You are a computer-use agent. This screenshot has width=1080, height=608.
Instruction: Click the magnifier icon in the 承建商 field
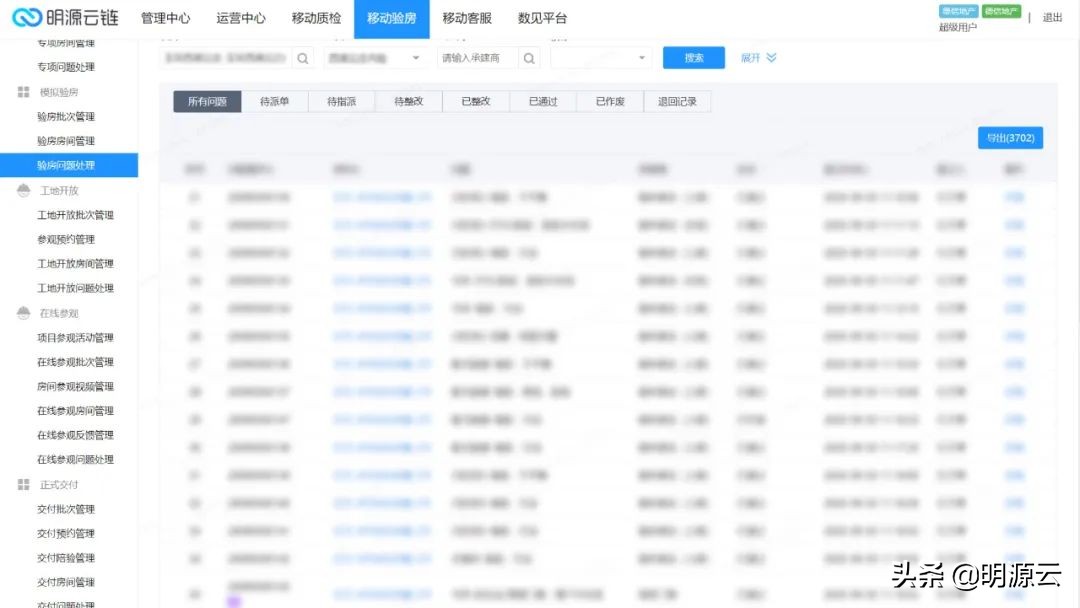(530, 58)
